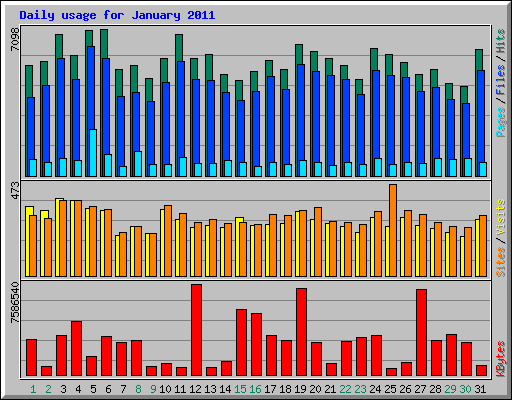
Task: Click the 7586540 axis value
Action: pyautogui.click(x=15, y=302)
